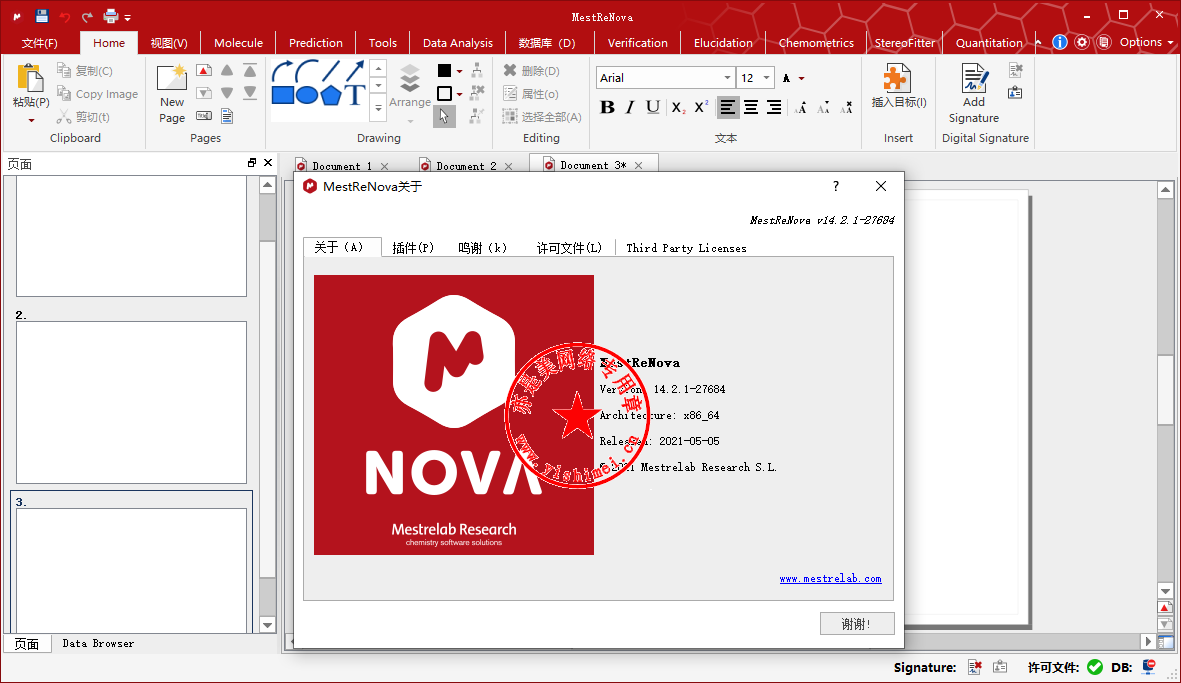Select the ellipse shape drawing tool
The image size is (1181, 683).
pyautogui.click(x=307, y=95)
